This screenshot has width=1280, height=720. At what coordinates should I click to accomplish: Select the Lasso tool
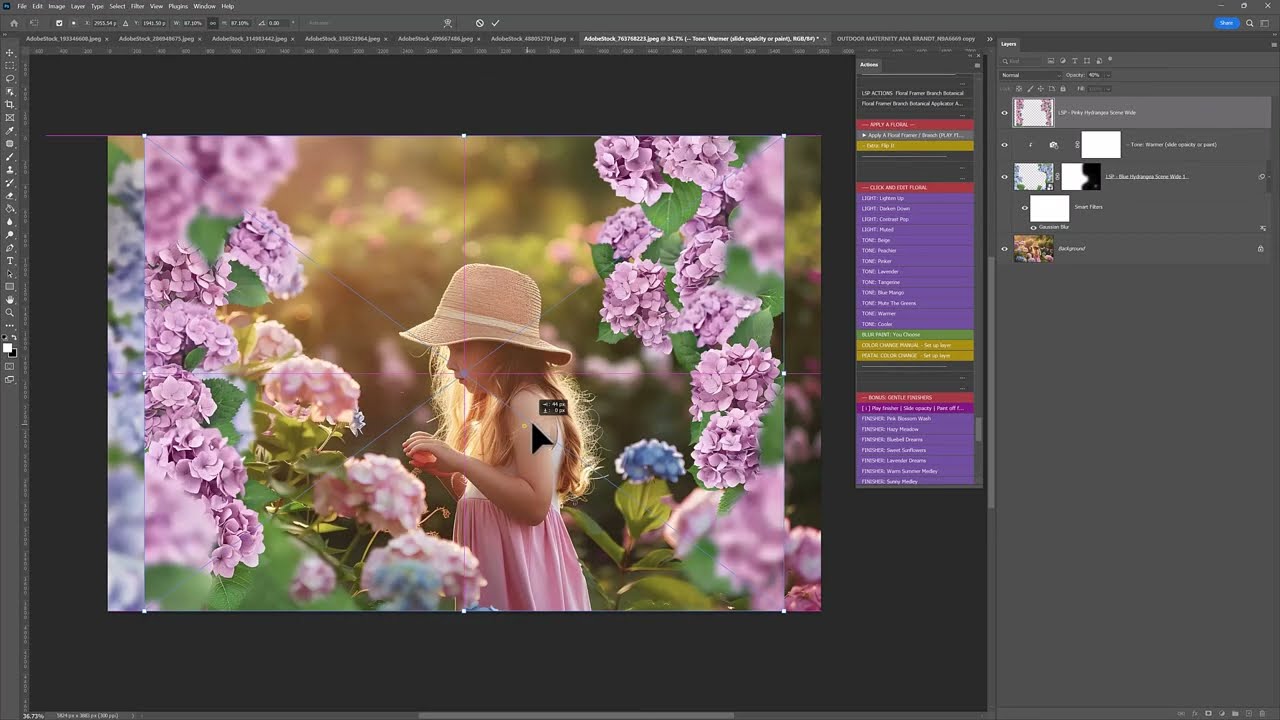pos(10,78)
